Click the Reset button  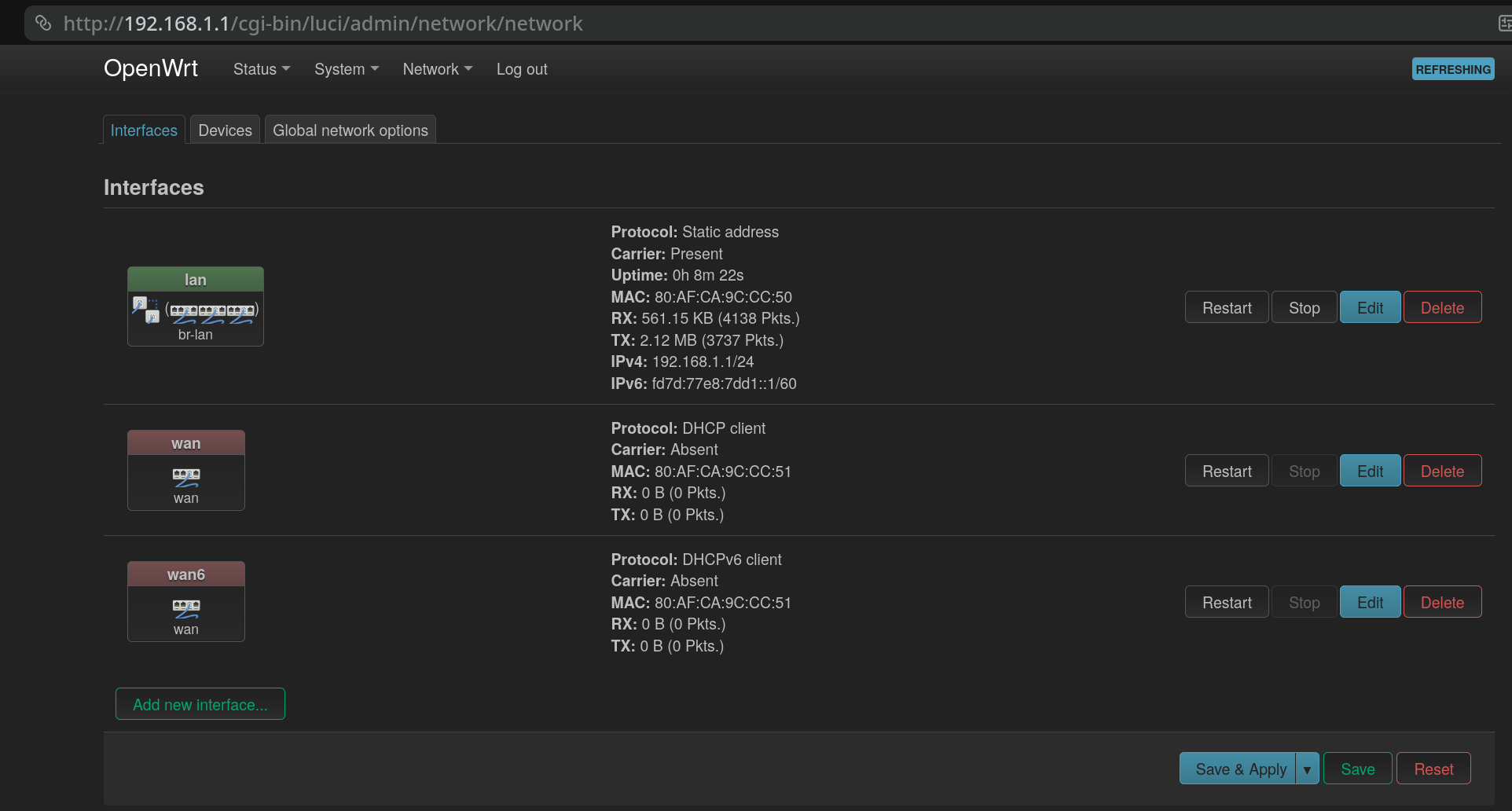click(1433, 769)
